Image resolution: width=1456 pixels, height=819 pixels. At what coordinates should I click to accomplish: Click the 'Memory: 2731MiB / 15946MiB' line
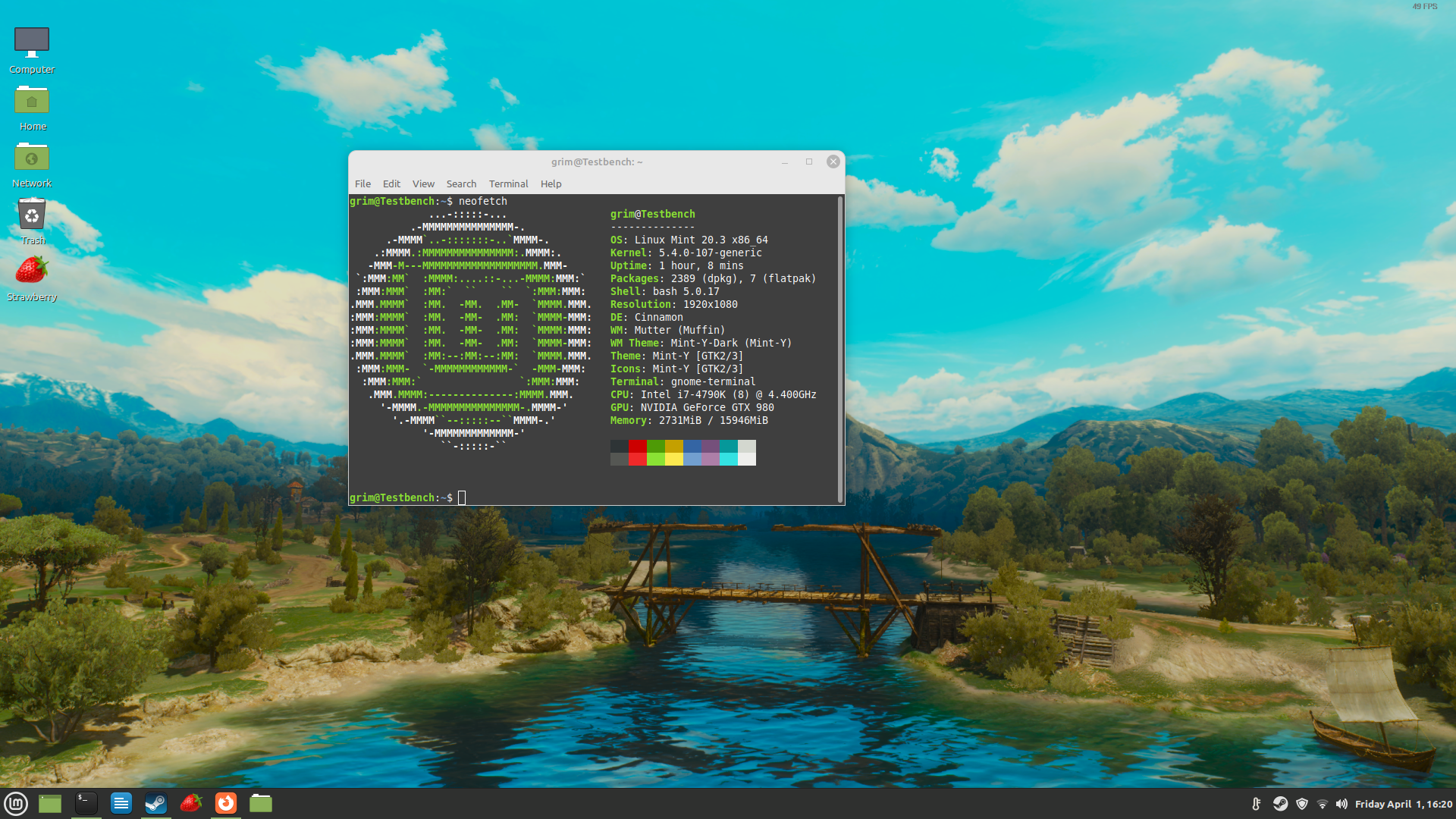pyautogui.click(x=689, y=420)
